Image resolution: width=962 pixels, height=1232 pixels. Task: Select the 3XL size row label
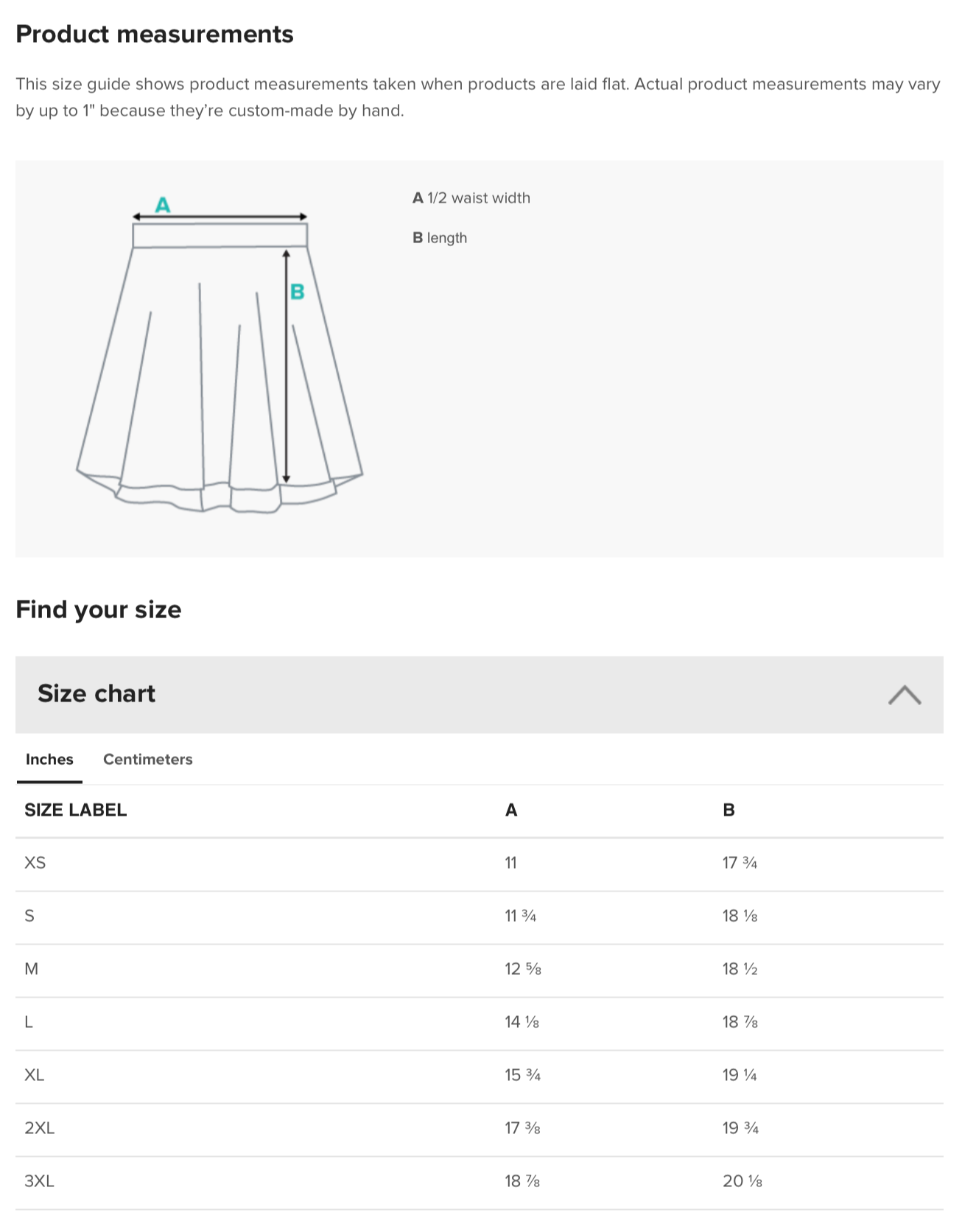[39, 1180]
